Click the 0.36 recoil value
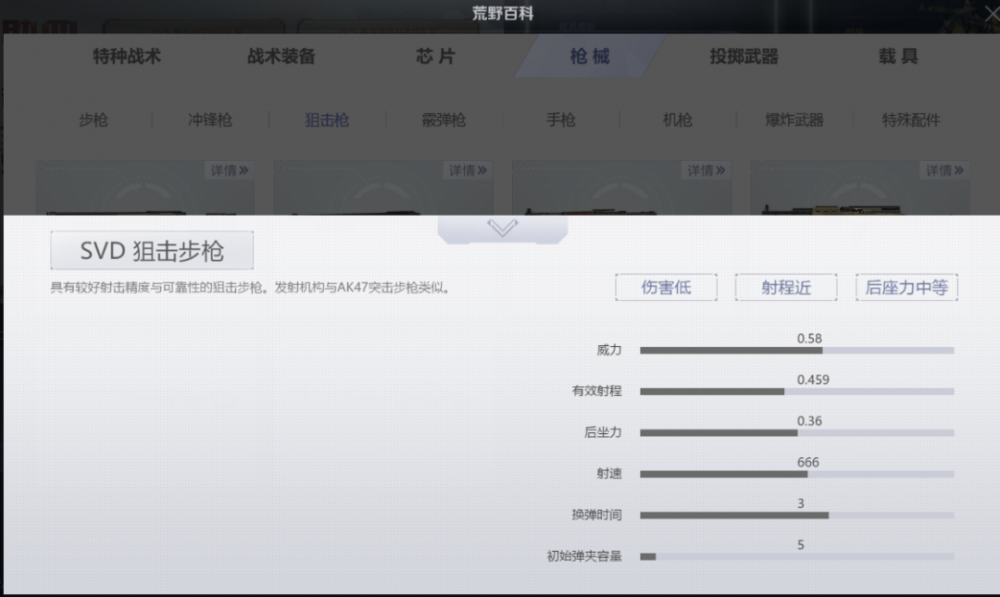The image size is (1000, 597). pos(809,421)
